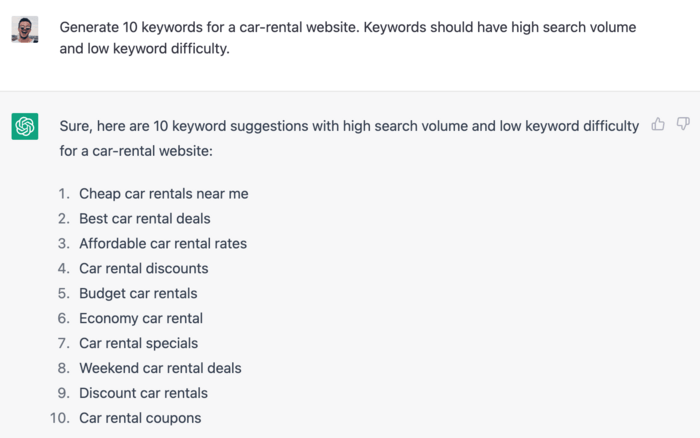Screen dimensions: 700x438
Task: Click the user profile avatar photo
Action: pyautogui.click(x=25, y=29)
